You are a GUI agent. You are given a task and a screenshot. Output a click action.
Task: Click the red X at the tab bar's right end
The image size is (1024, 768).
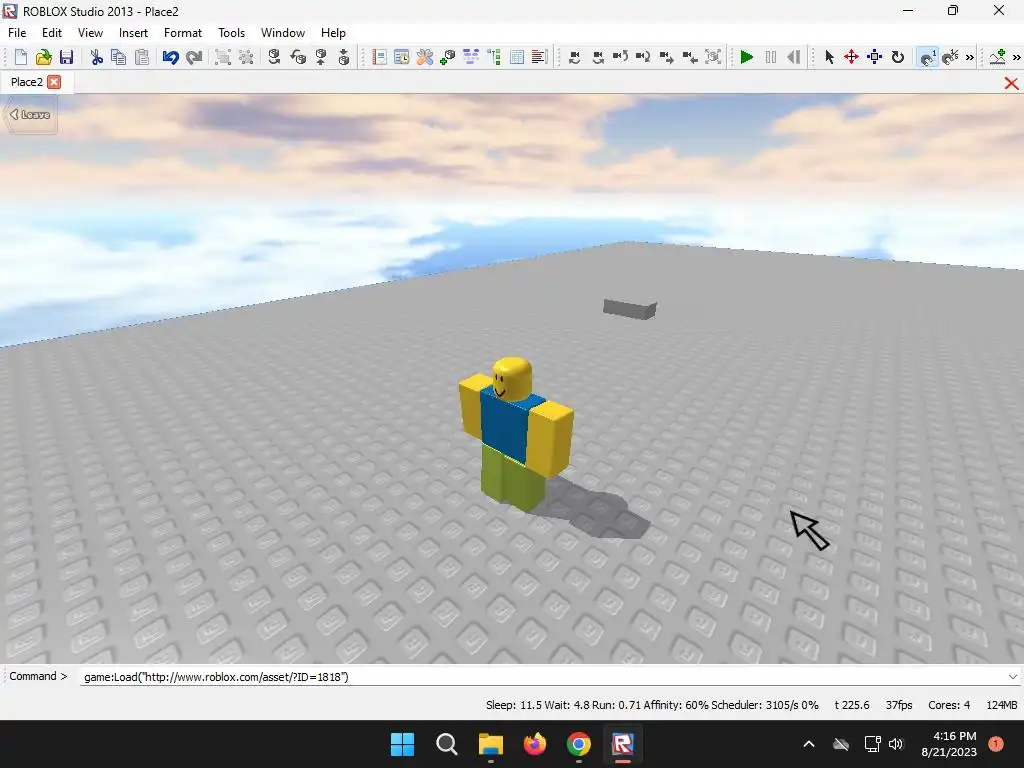1011,83
